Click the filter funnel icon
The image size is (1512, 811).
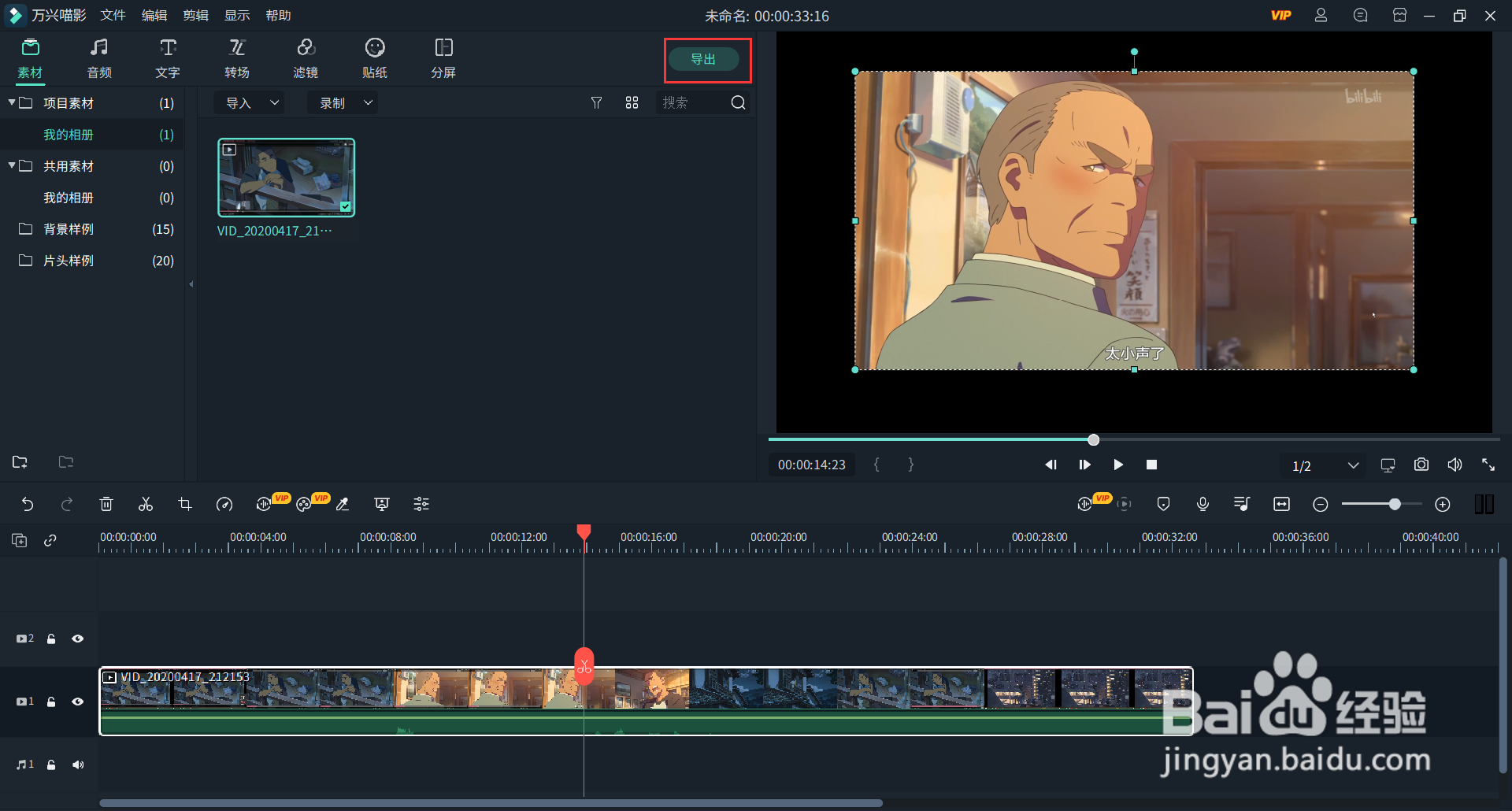[596, 102]
